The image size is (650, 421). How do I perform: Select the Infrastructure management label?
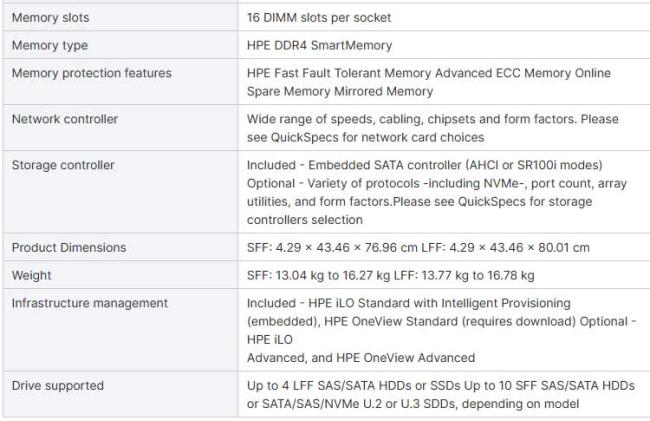(89, 303)
